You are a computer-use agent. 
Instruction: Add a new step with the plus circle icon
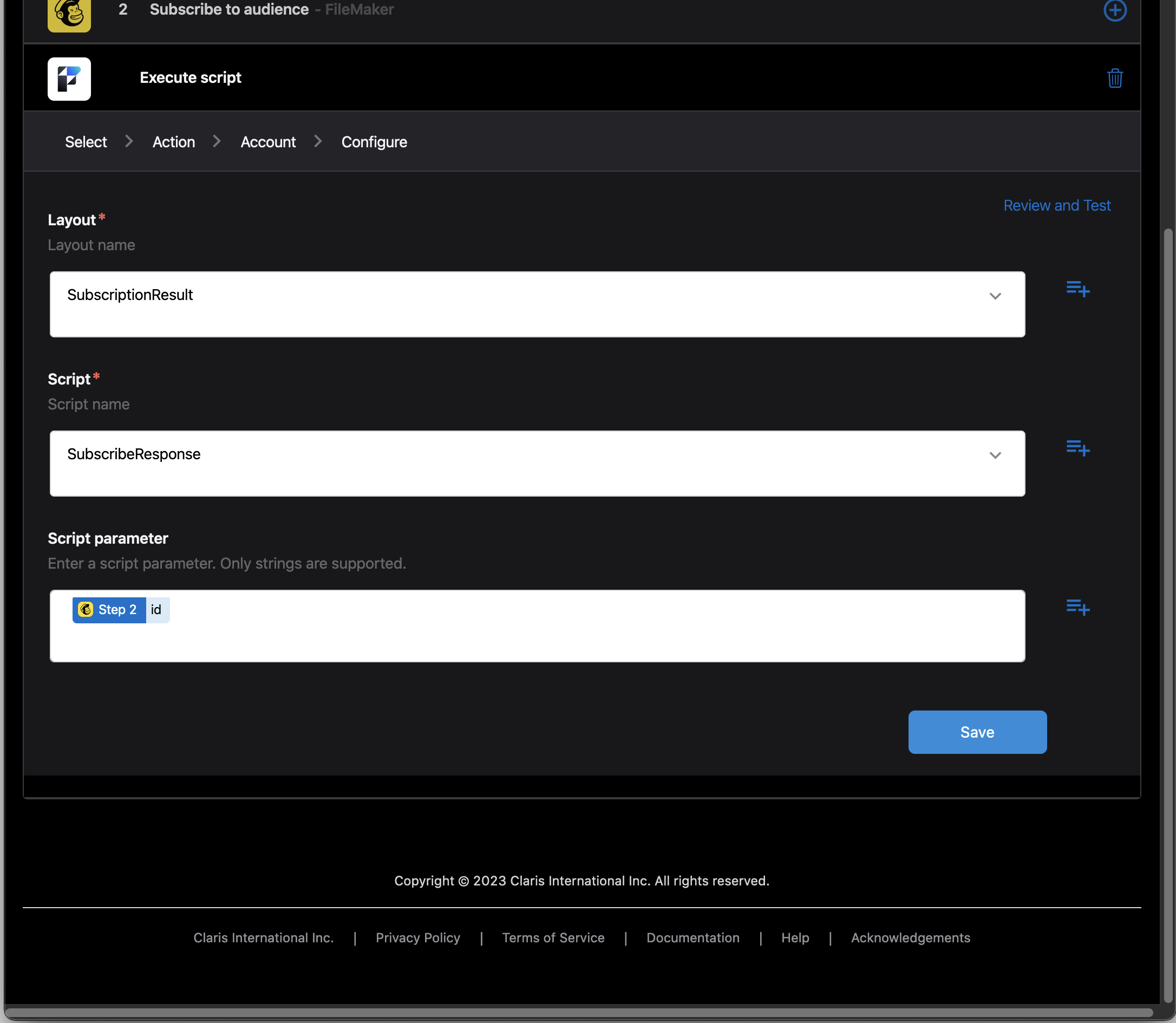pos(1115,10)
